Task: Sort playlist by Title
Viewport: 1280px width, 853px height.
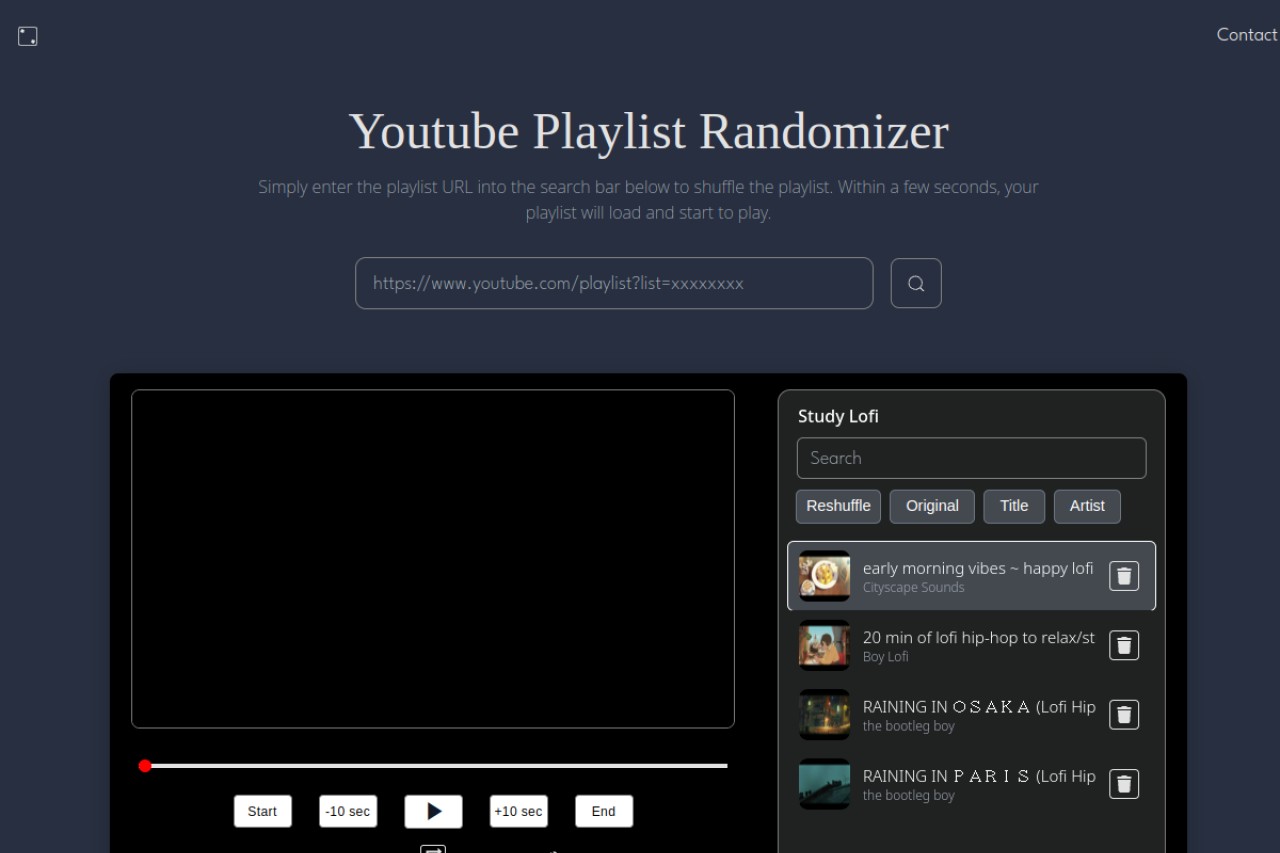Action: (x=1014, y=506)
